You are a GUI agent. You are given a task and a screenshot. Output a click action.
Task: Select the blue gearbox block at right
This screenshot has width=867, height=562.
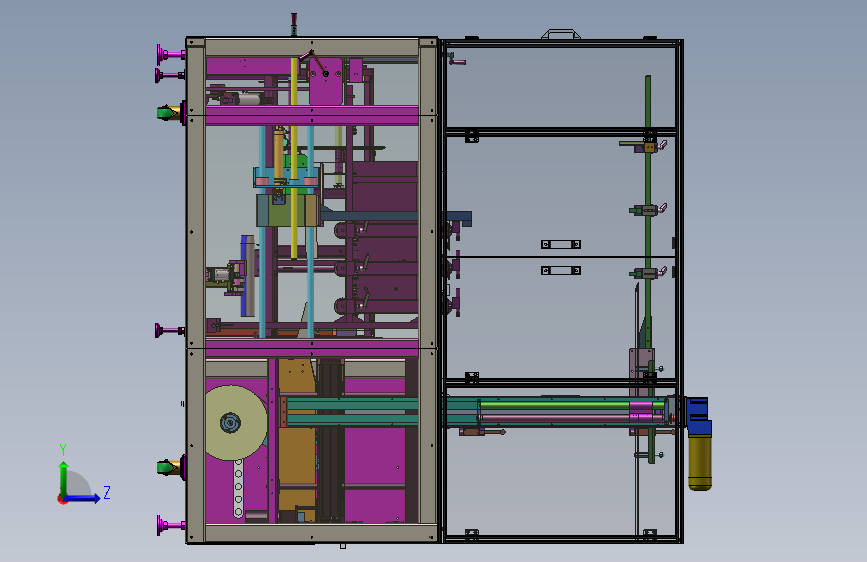(x=698, y=415)
